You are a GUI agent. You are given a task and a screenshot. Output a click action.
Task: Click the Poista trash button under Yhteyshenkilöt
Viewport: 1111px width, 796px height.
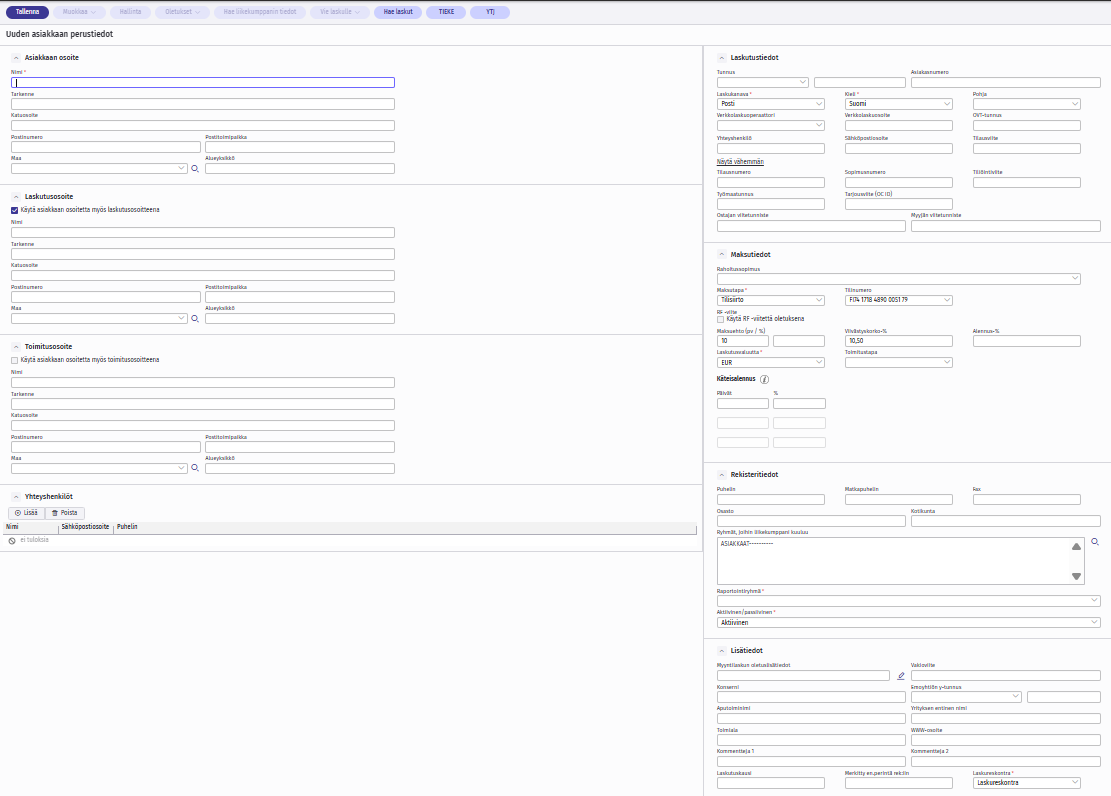click(64, 512)
